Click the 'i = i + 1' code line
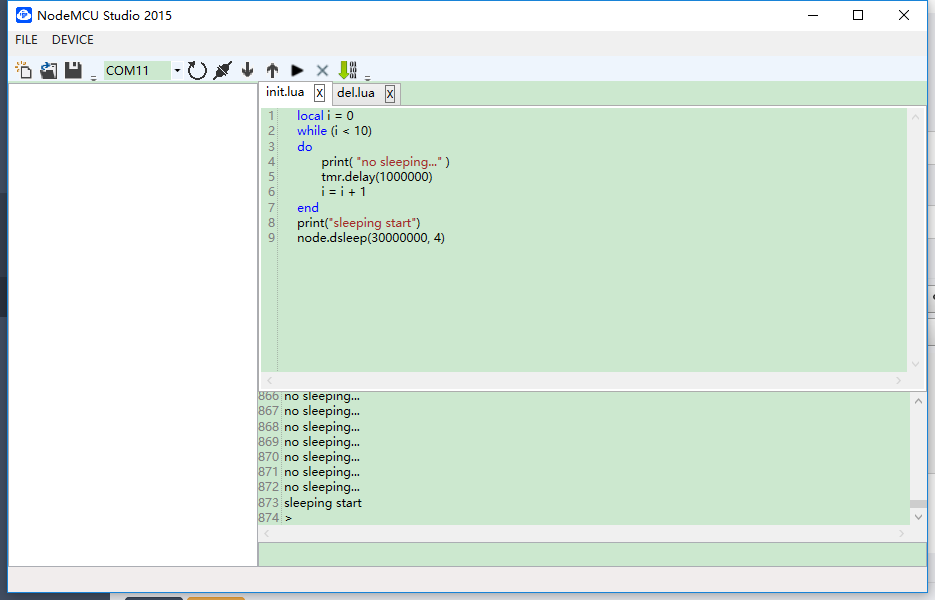 (343, 191)
